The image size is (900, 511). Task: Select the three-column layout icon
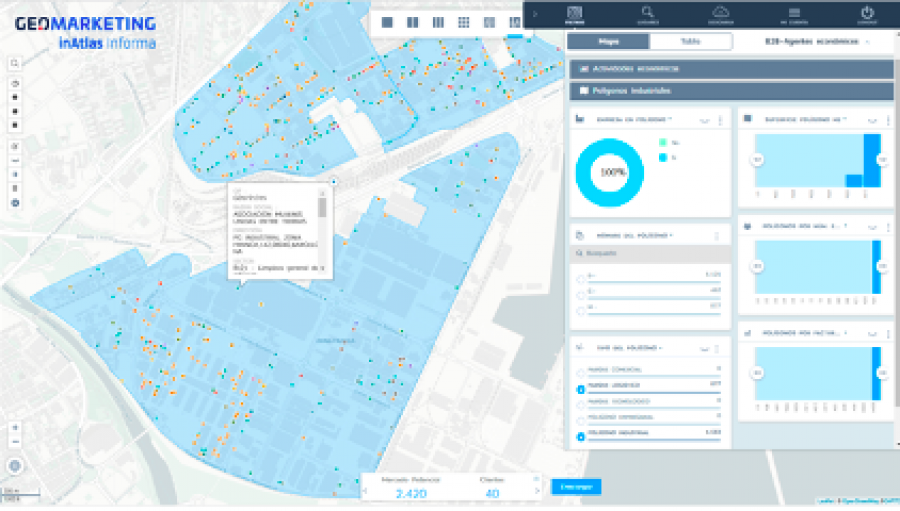(x=439, y=22)
